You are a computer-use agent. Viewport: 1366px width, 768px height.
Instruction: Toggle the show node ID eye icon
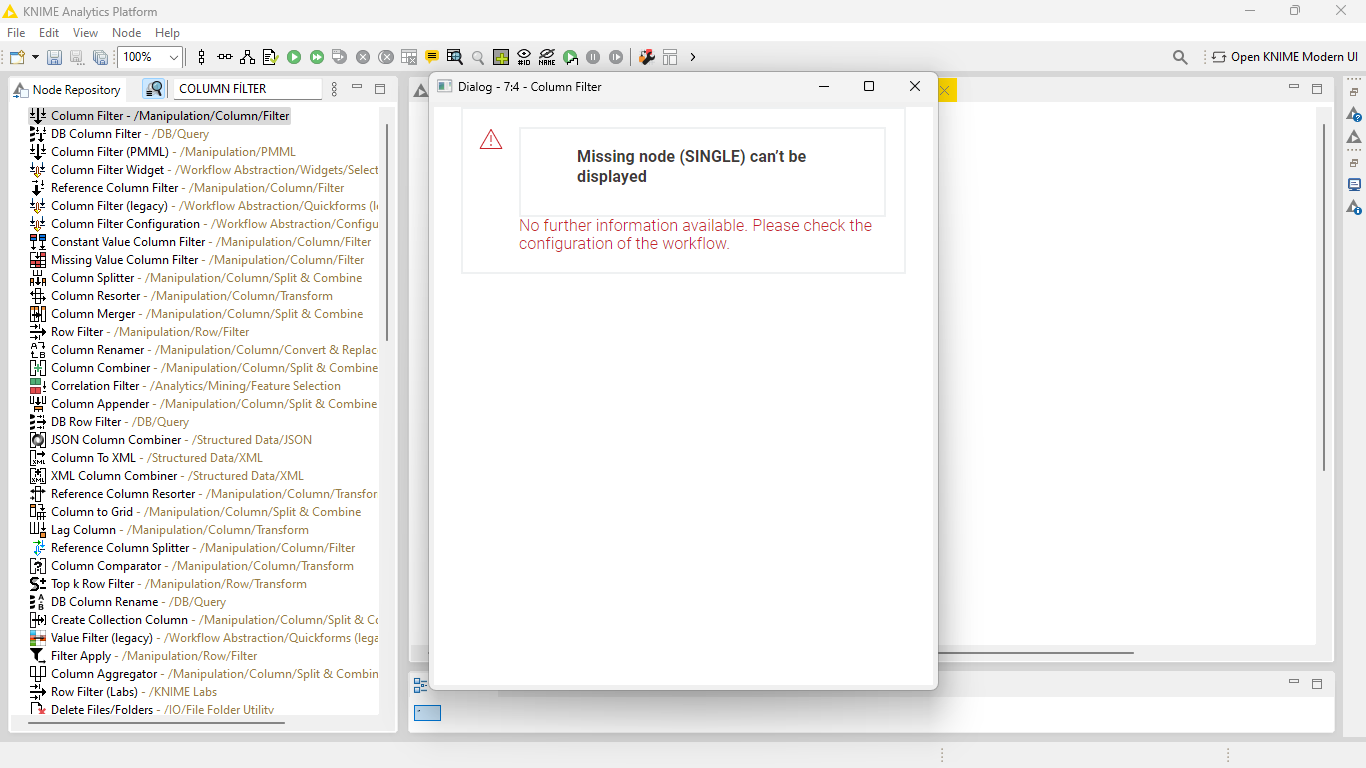coord(524,57)
